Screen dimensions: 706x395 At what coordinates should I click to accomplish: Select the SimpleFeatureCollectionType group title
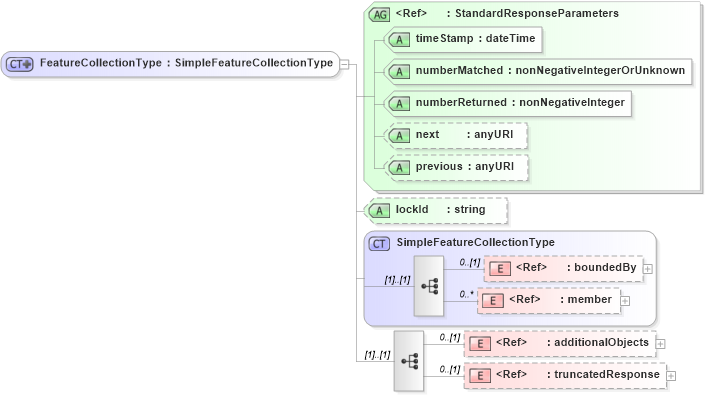pos(475,243)
